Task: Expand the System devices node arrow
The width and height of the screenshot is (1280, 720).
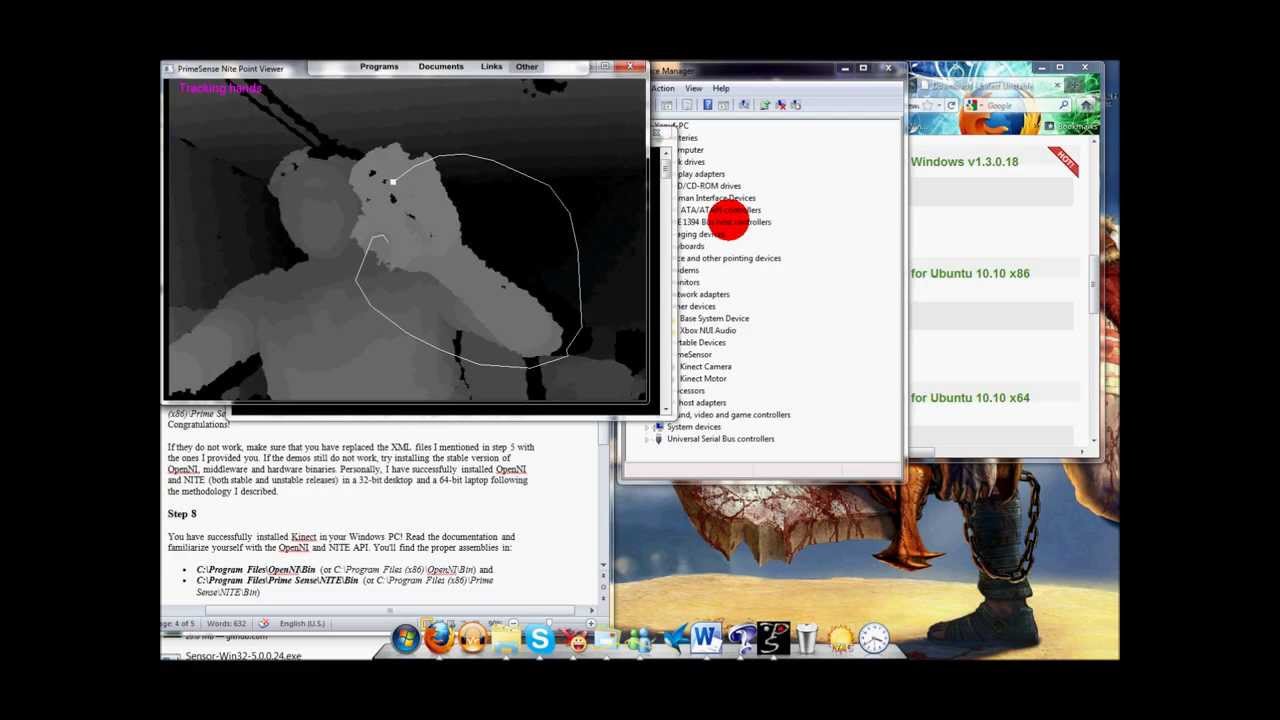Action: 649,427
